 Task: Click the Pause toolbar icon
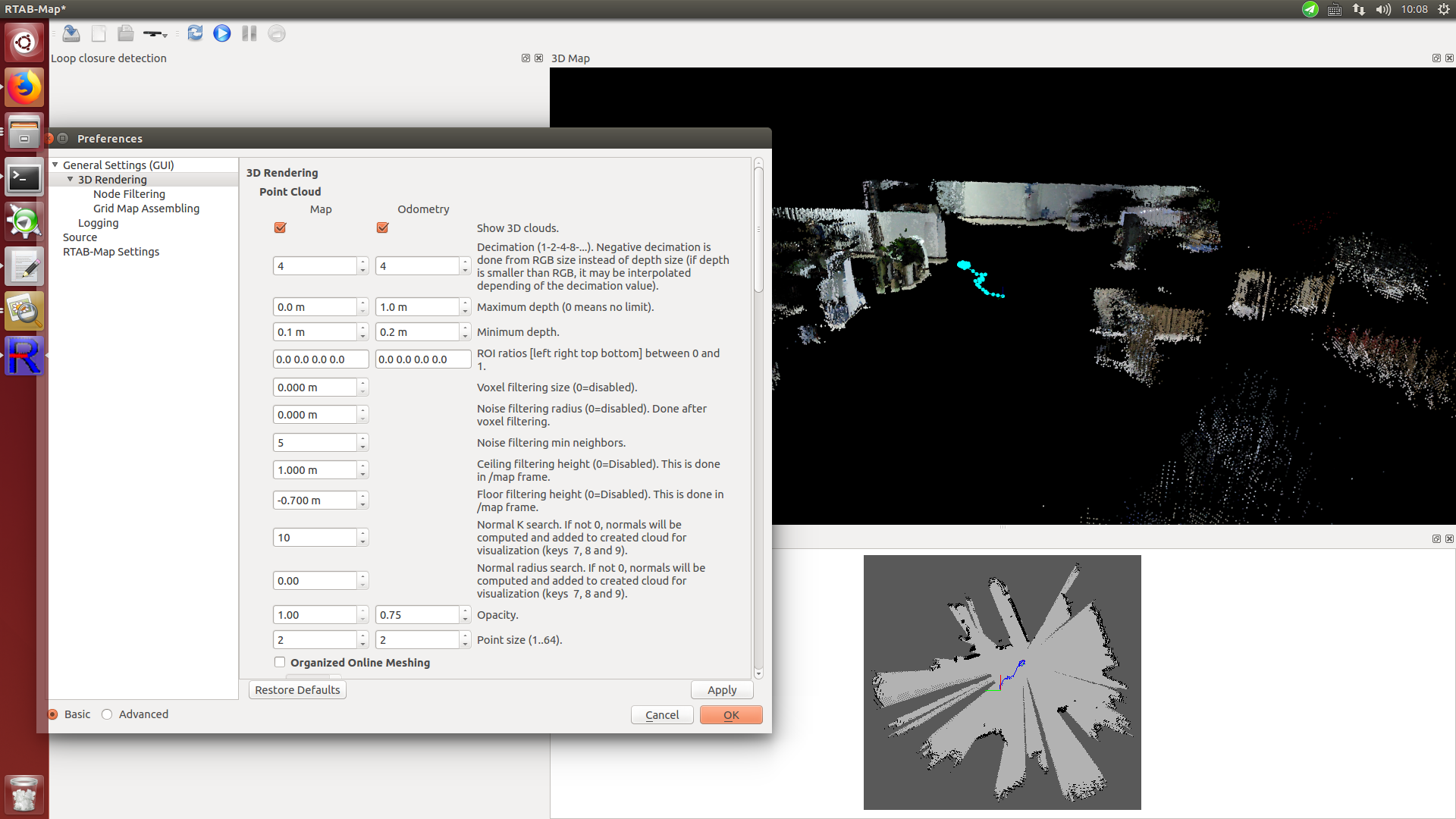(x=249, y=33)
